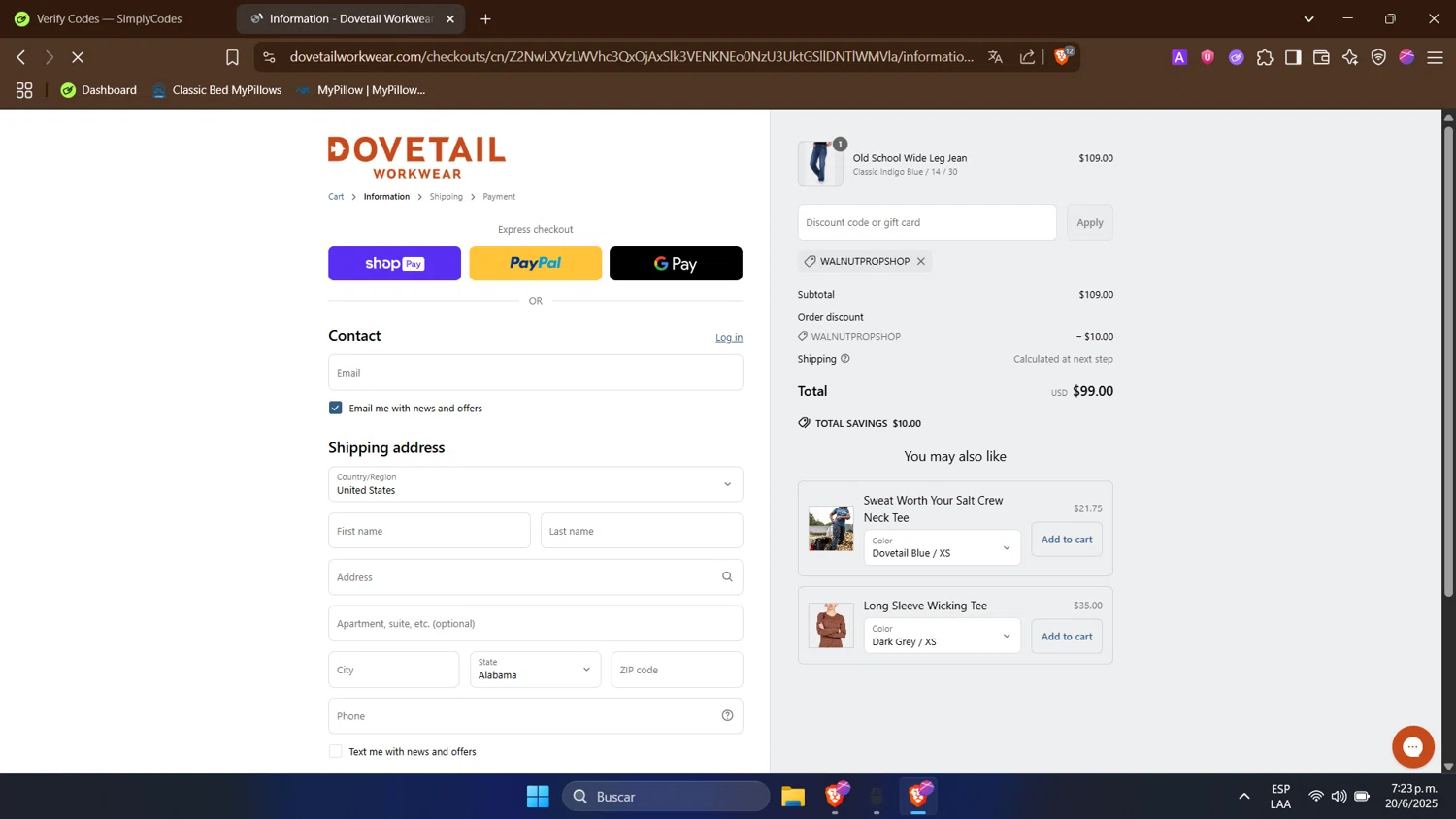Viewport: 1456px width, 819px height.
Task: Open MyPillow bookmark link
Action: [361, 90]
